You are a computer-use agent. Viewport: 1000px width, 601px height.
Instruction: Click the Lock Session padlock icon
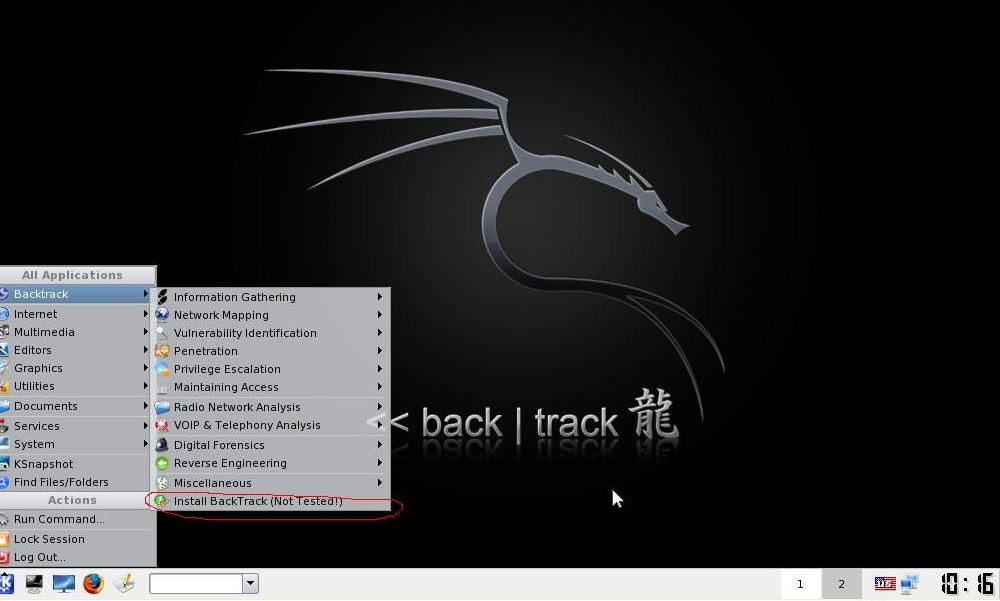tap(4, 539)
